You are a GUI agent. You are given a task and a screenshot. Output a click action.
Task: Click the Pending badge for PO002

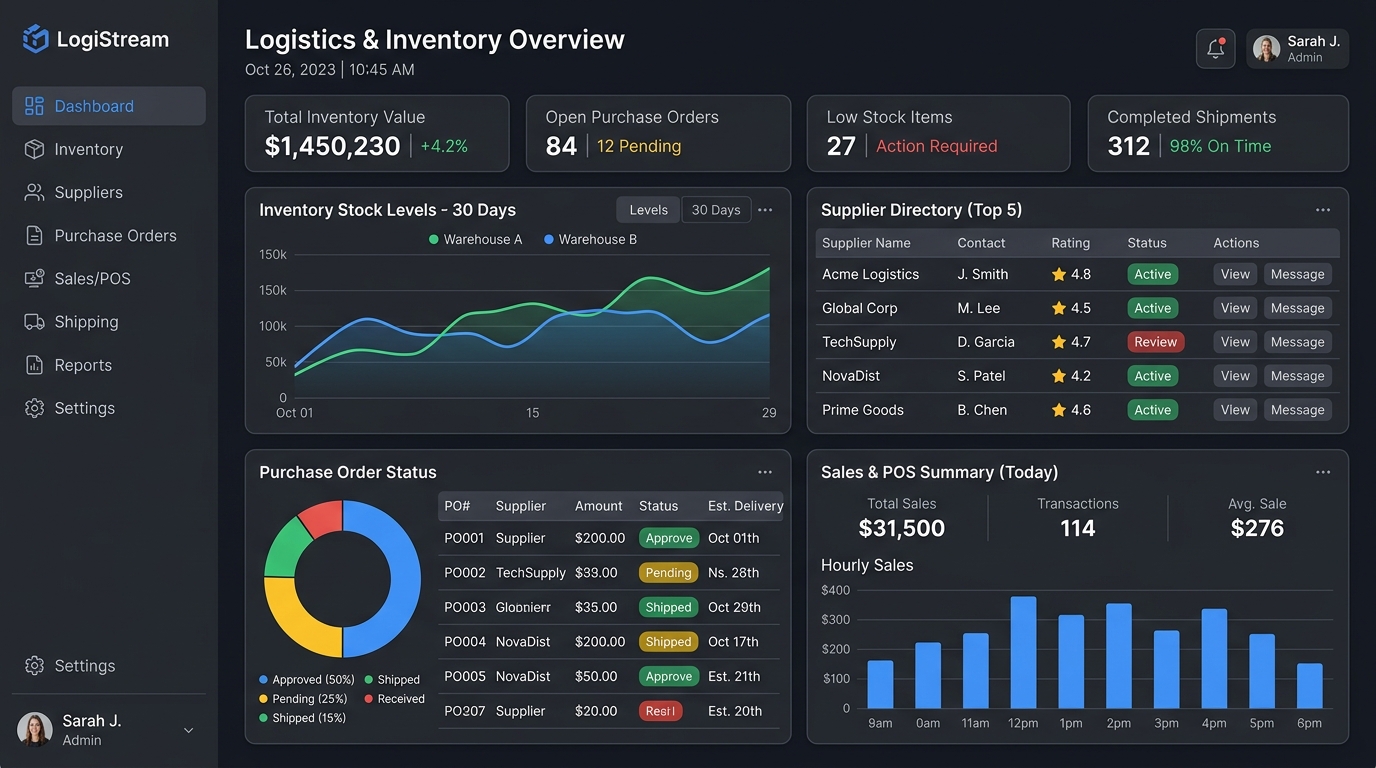tap(668, 573)
